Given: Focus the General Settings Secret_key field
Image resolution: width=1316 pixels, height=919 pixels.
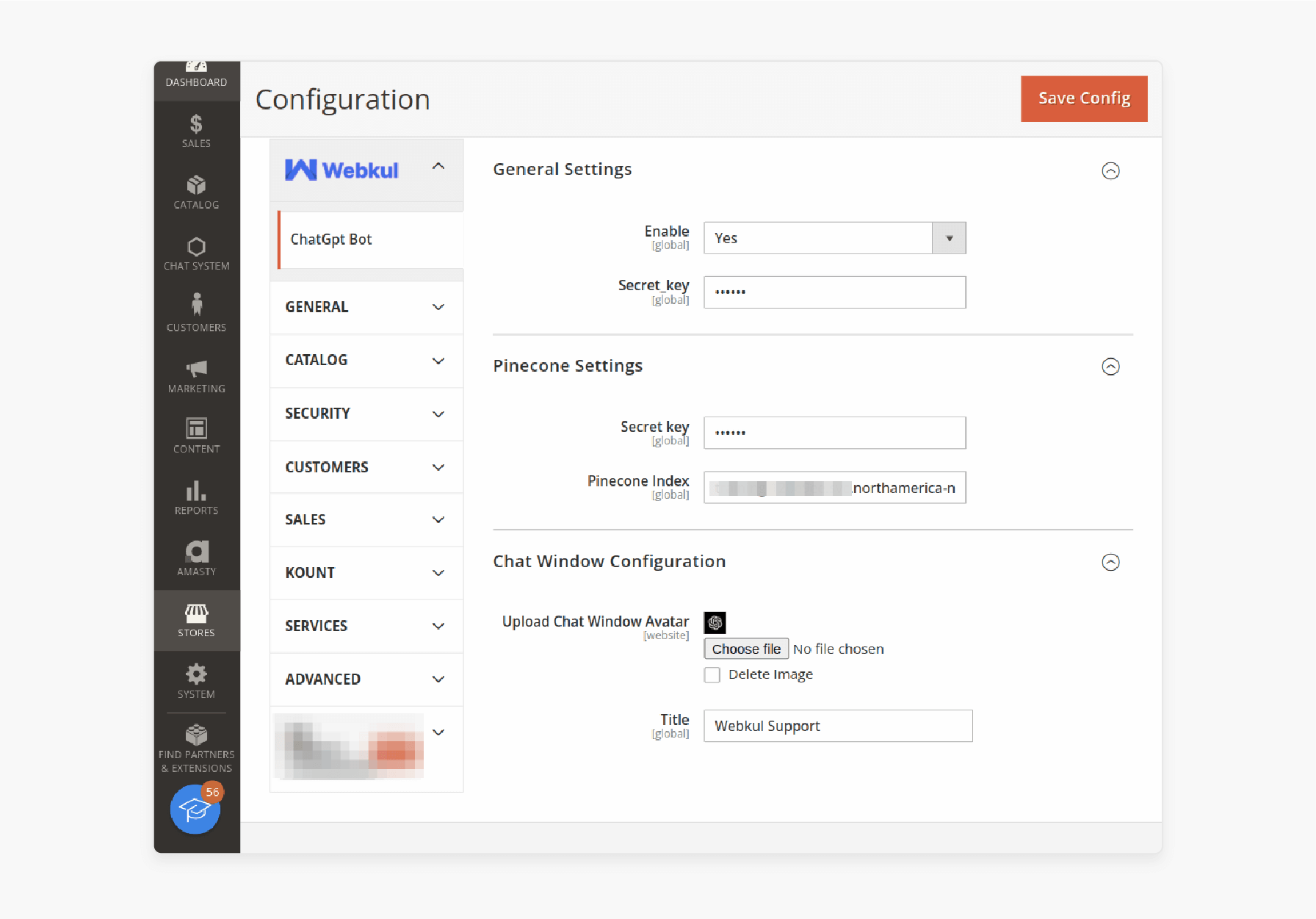Looking at the screenshot, I should coord(834,292).
